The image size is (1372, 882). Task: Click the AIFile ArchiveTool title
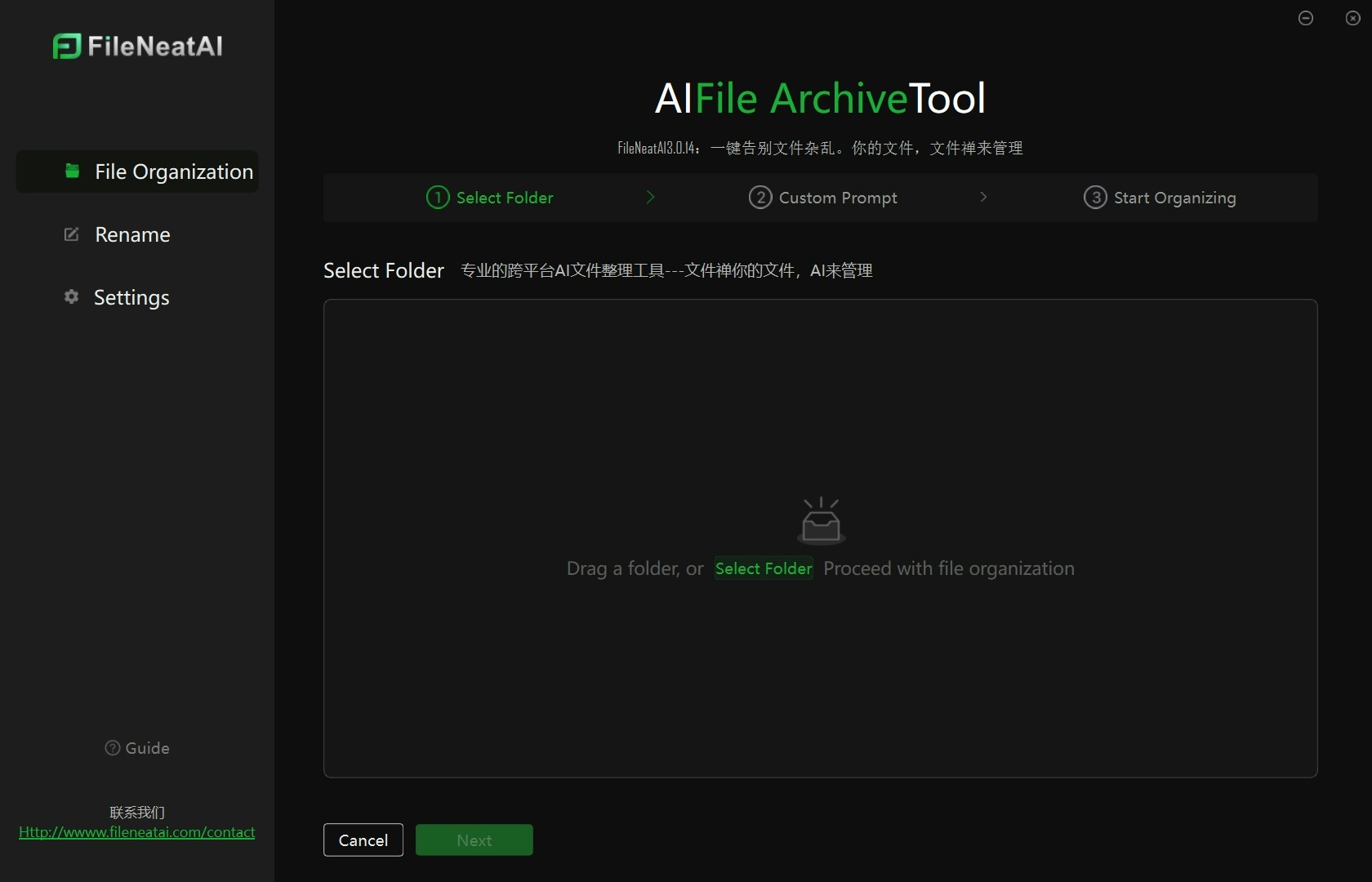[821, 99]
